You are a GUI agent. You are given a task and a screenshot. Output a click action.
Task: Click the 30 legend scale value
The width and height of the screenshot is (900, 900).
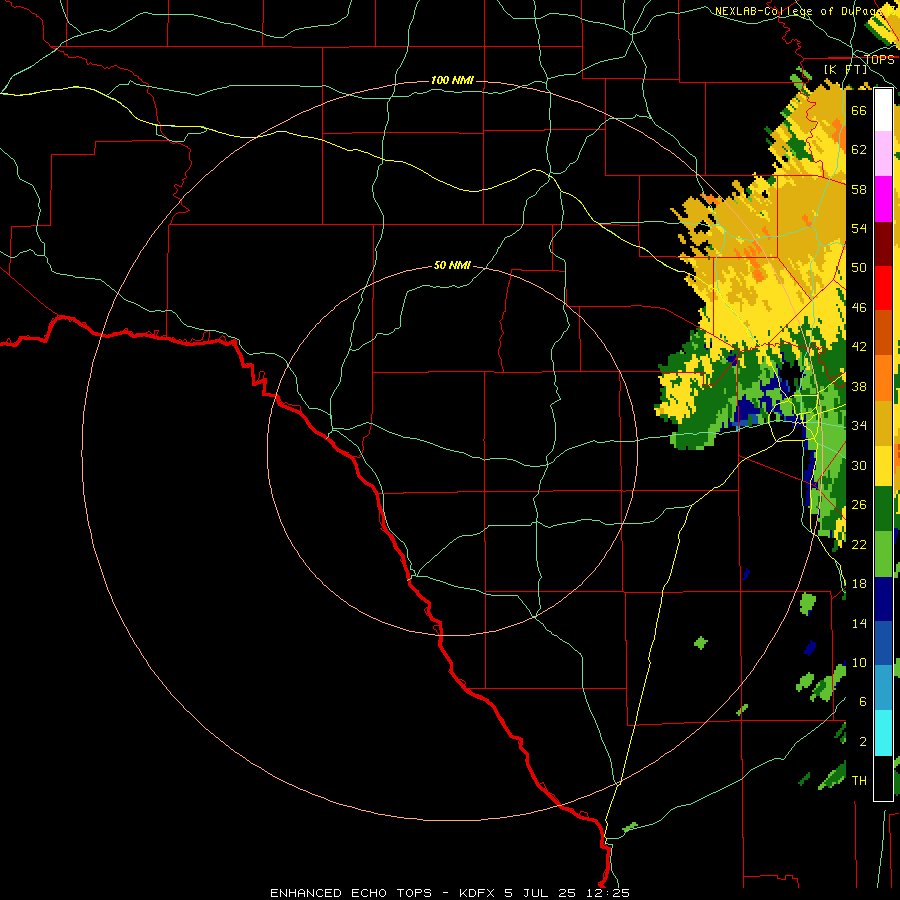click(x=859, y=465)
